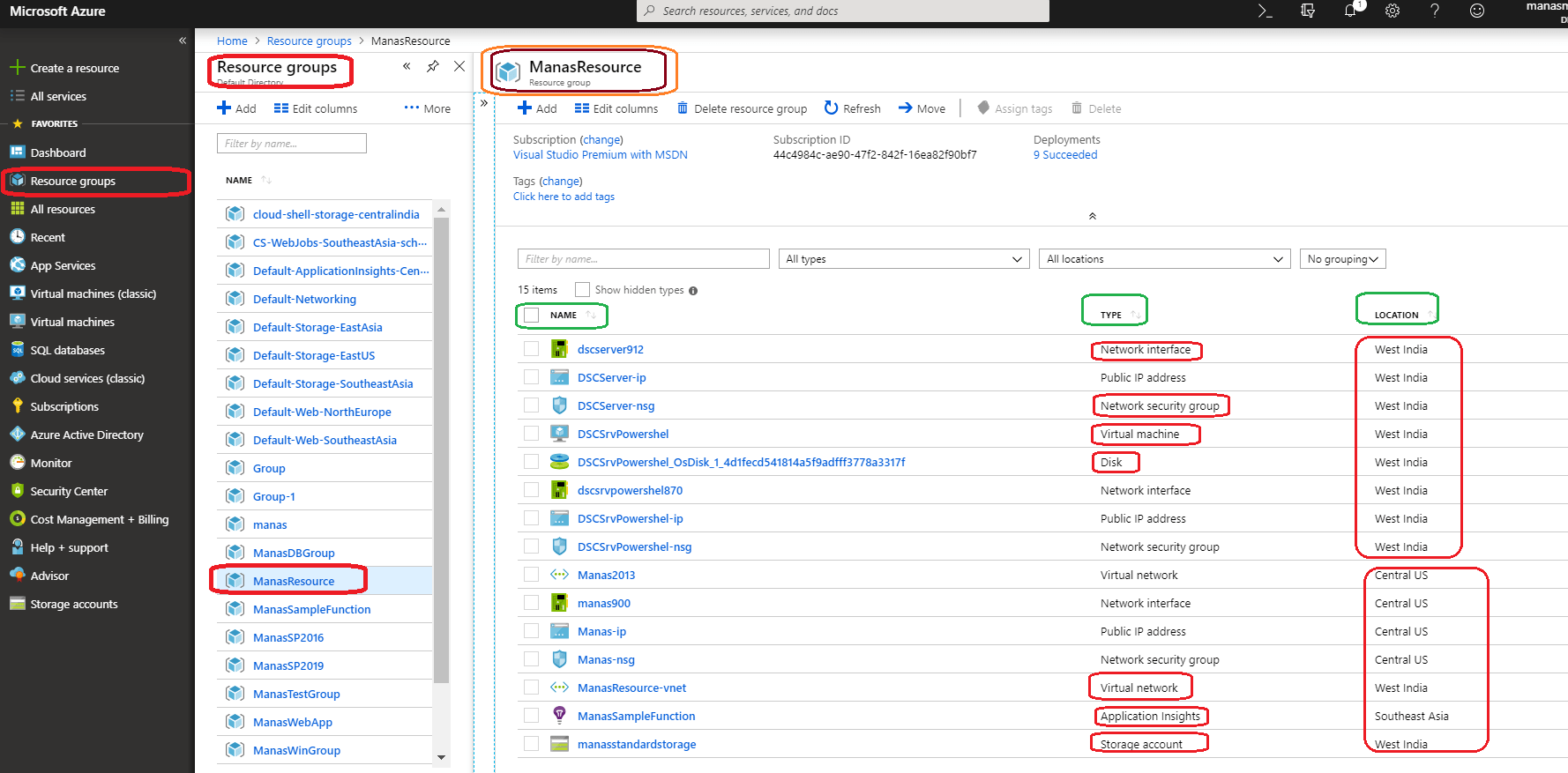This screenshot has height=773, width=1568.
Task: Tick the select-all checkbox beside the NAME header
Action: point(531,315)
